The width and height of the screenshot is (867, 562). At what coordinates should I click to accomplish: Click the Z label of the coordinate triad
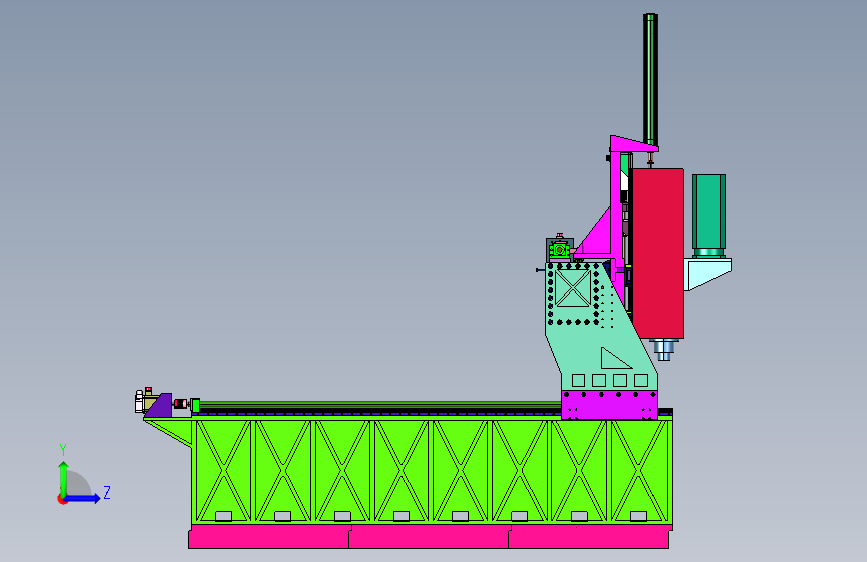click(x=107, y=492)
